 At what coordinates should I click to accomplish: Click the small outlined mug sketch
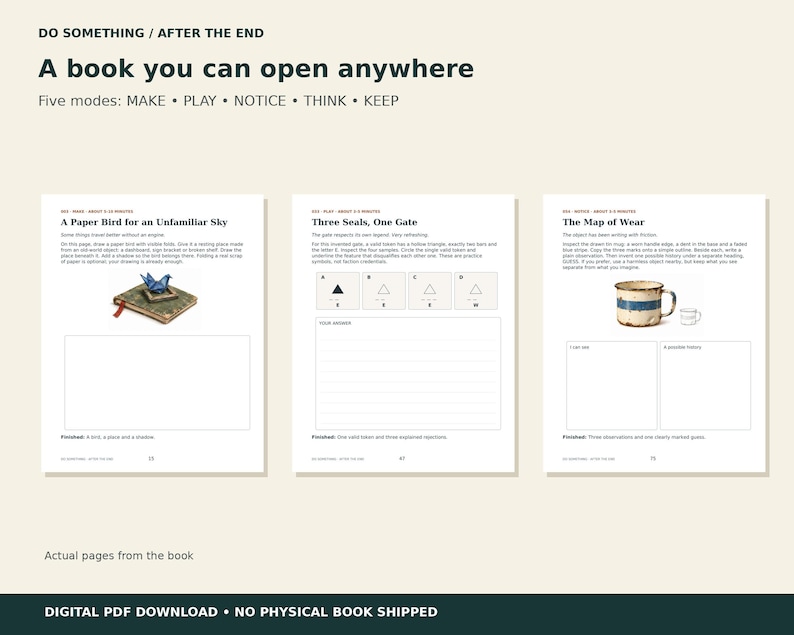tap(690, 316)
